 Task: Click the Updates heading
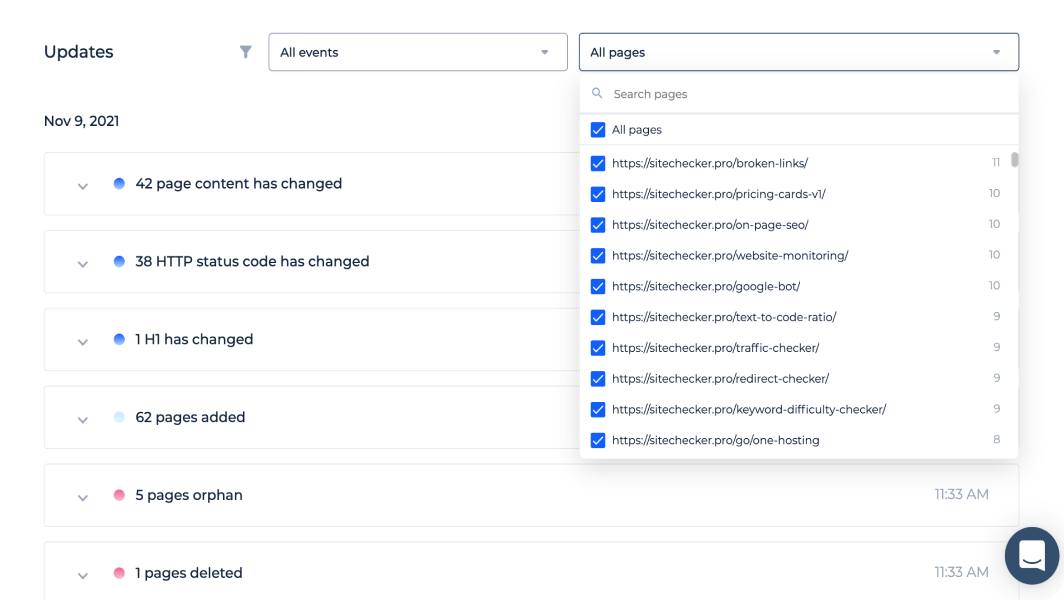pyautogui.click(x=79, y=52)
